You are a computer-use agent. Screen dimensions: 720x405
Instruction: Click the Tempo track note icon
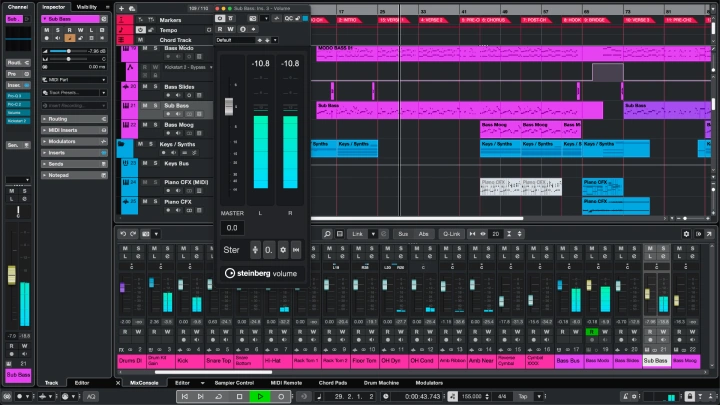[x=121, y=30]
